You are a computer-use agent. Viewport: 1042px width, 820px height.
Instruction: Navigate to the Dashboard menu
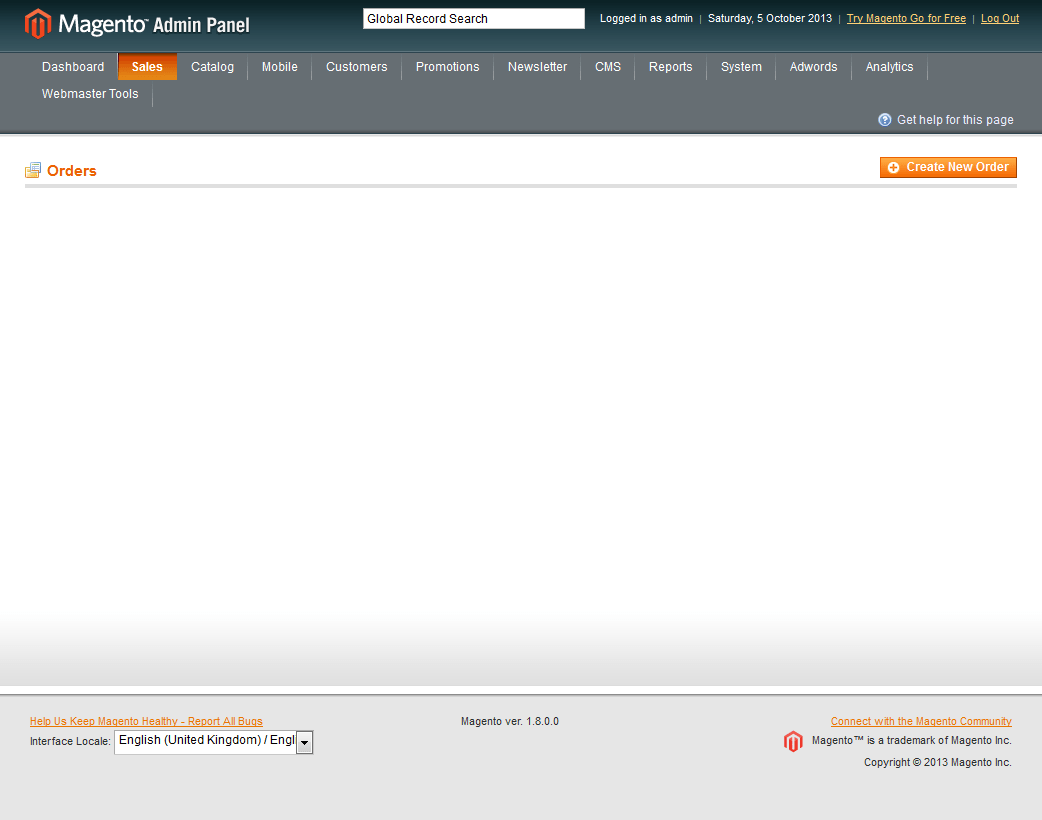[73, 67]
